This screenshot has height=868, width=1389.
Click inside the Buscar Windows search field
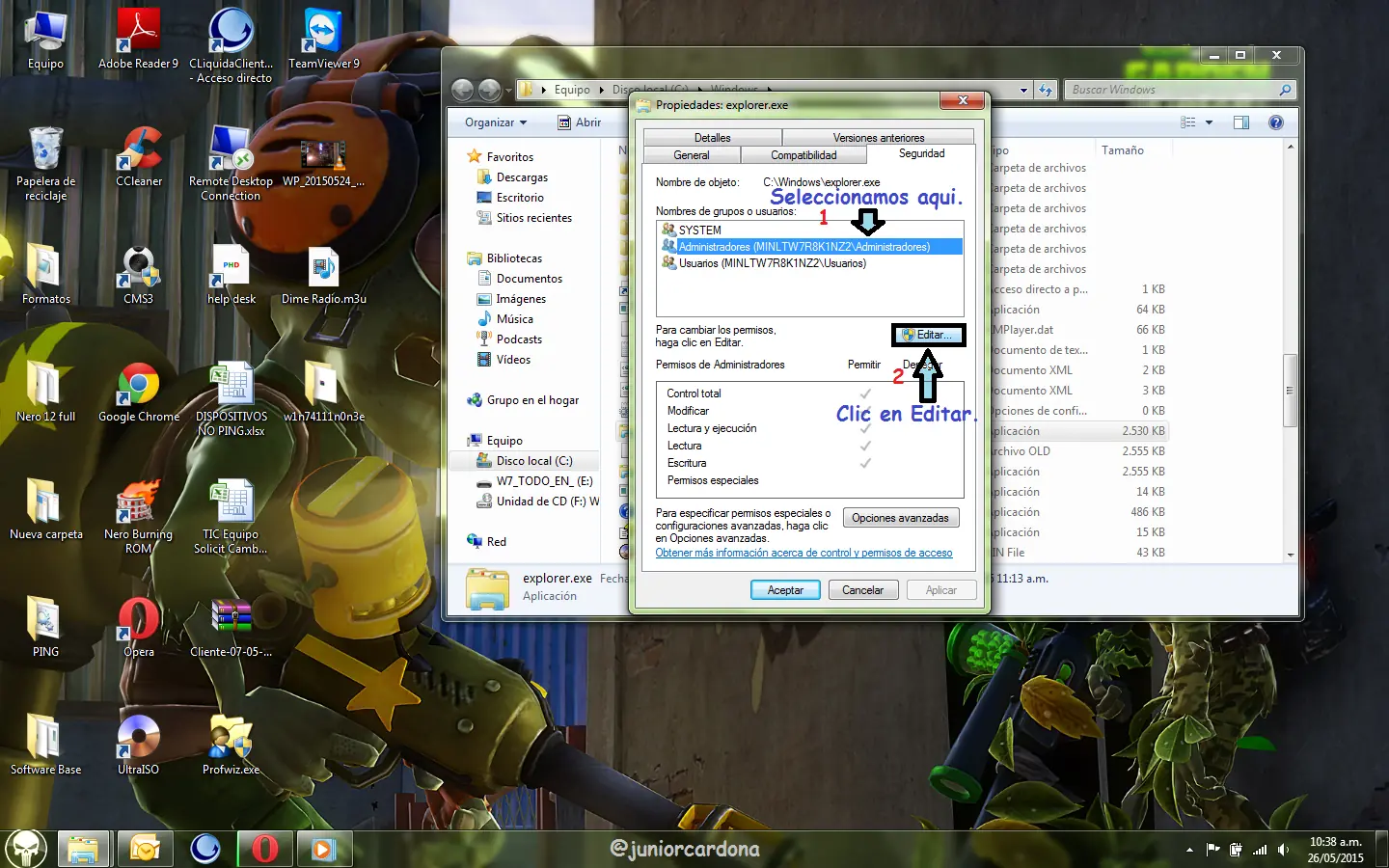point(1171,90)
